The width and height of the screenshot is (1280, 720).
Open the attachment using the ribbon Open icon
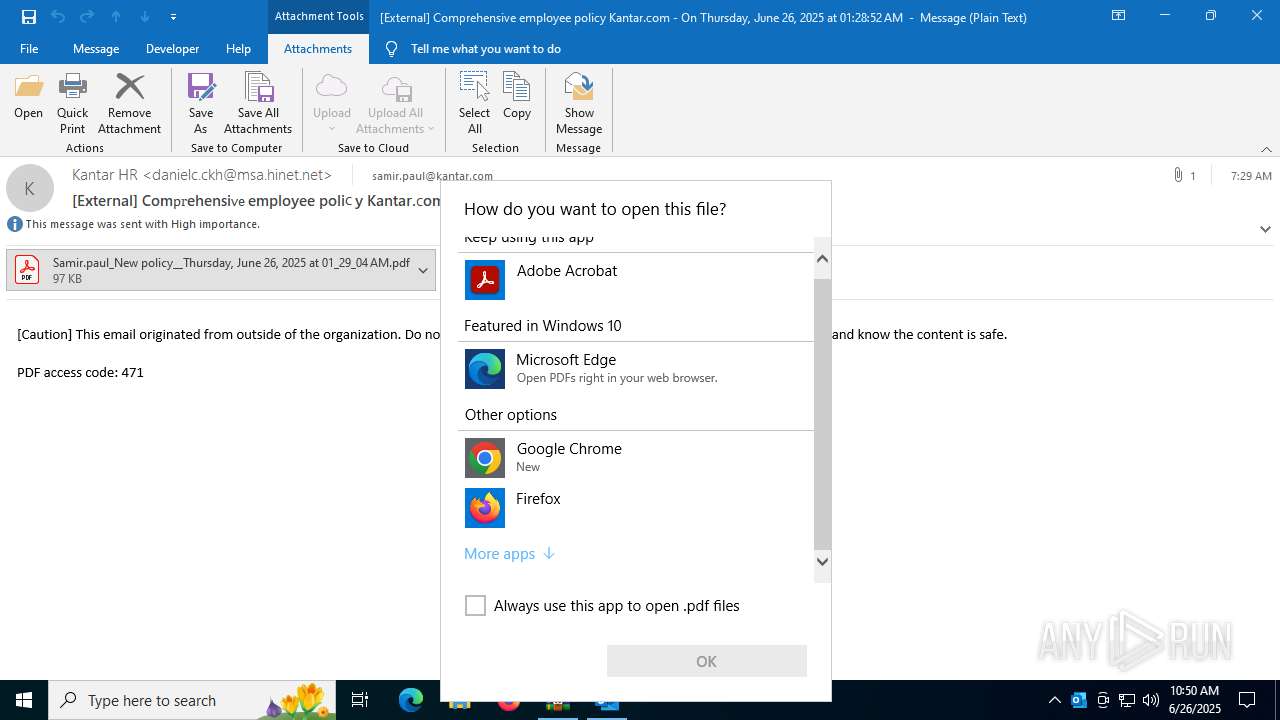click(28, 96)
